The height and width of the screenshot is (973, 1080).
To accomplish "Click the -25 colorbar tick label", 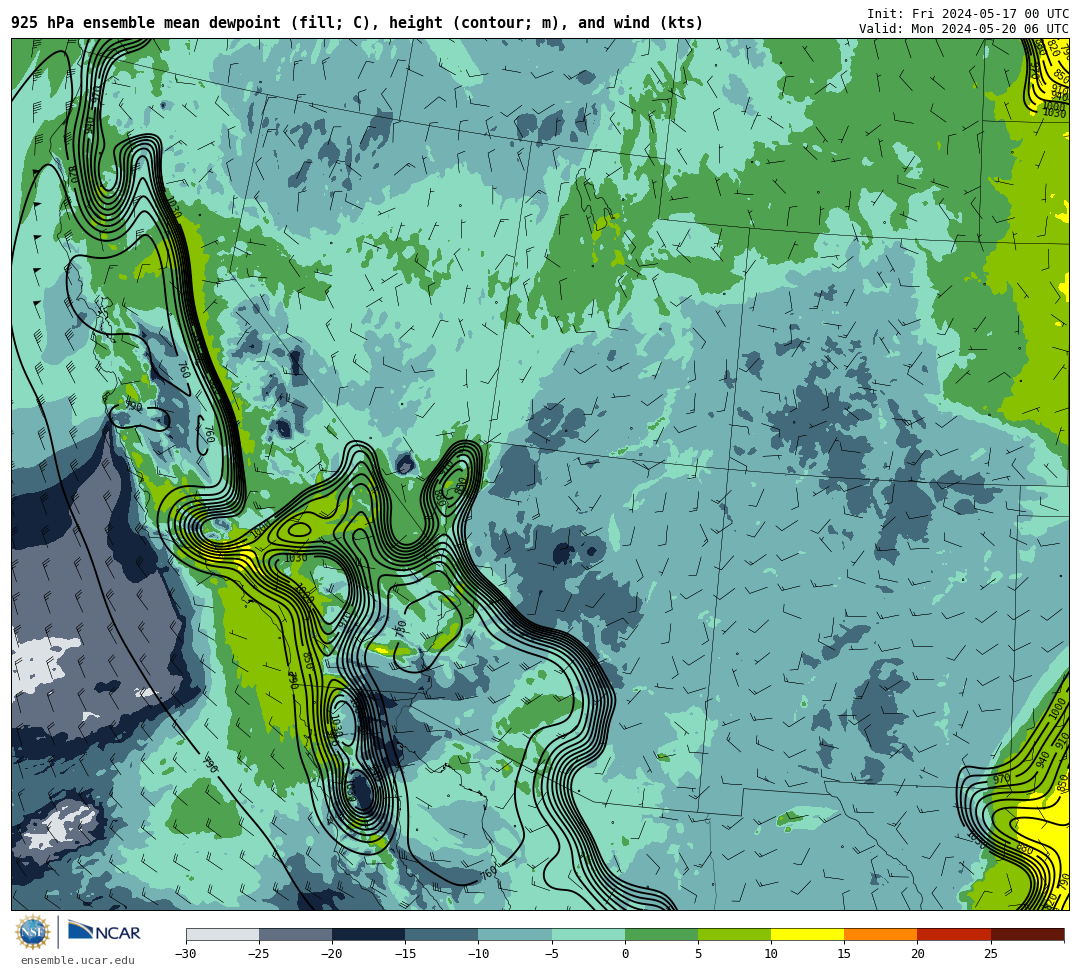I will coord(259,954).
